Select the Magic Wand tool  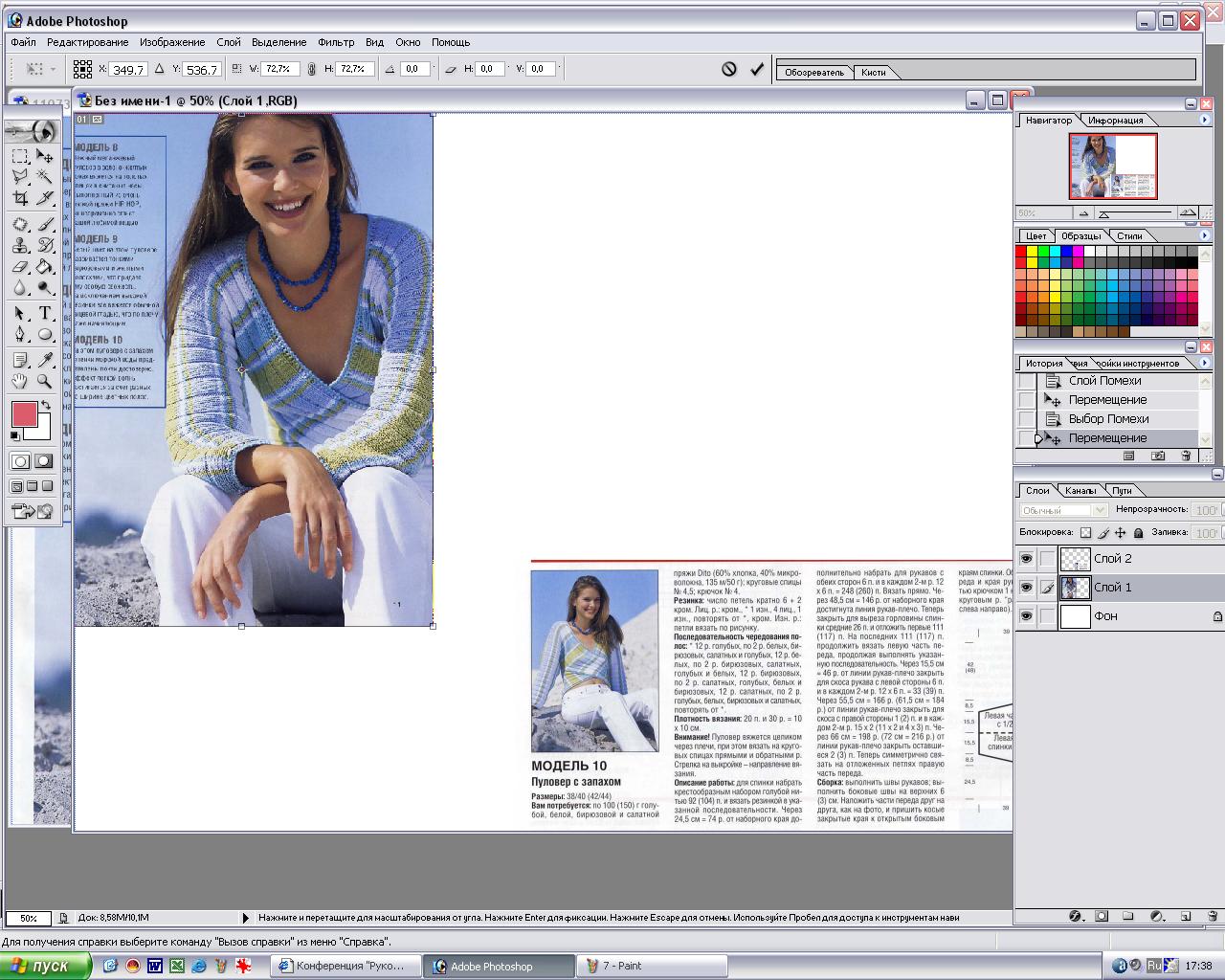point(44,177)
